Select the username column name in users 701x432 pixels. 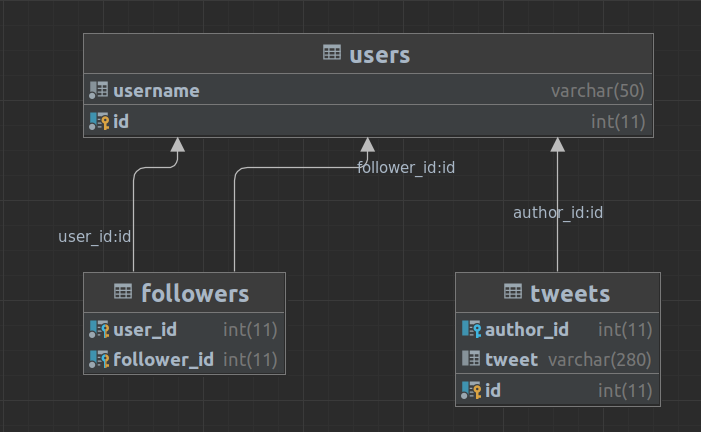156,91
